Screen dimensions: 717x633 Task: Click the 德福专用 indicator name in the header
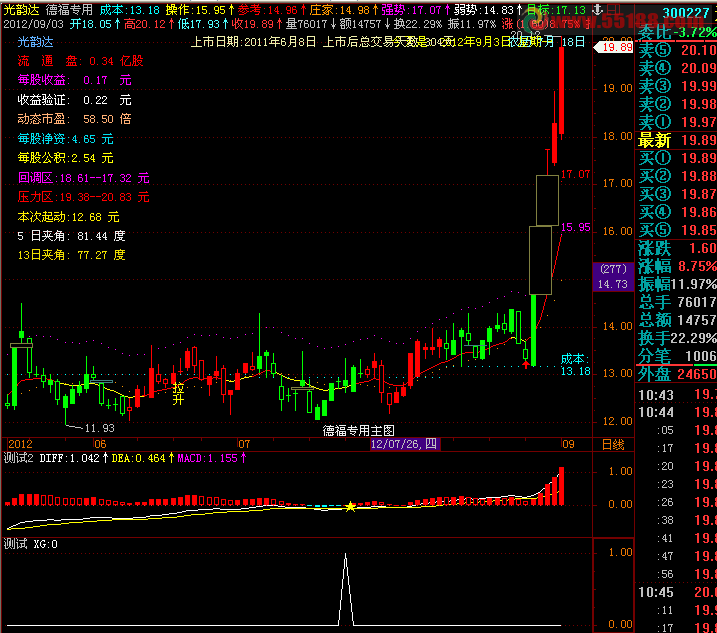pos(69,10)
